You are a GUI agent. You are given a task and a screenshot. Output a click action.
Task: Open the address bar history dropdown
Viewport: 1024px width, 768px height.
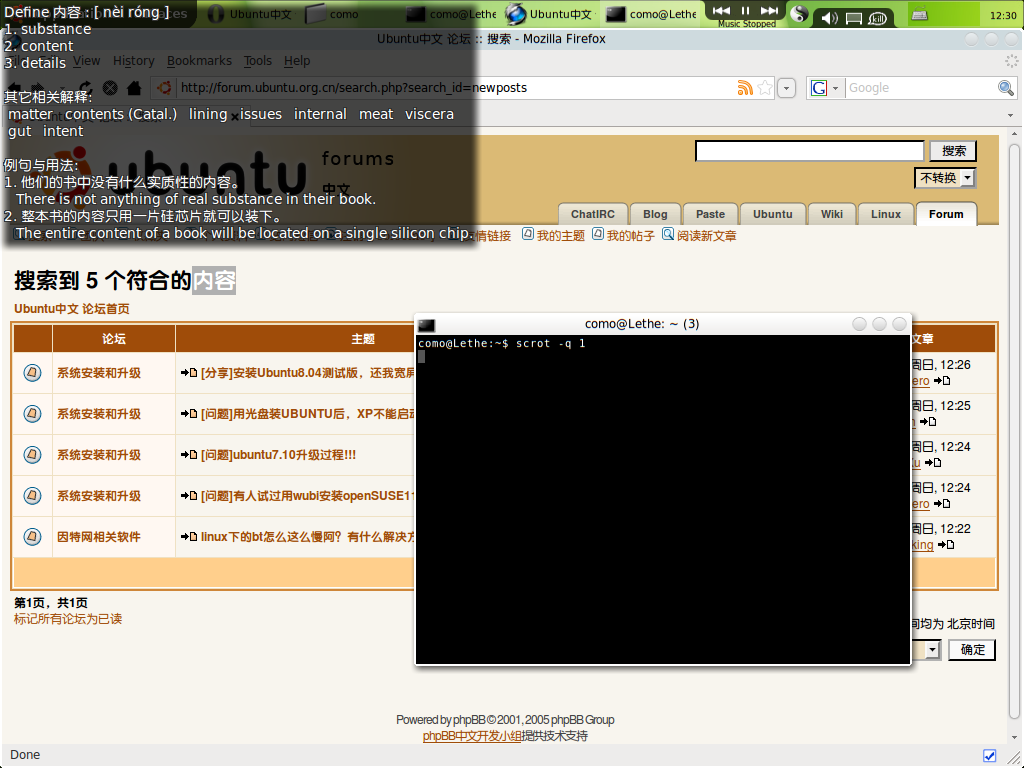tap(786, 88)
